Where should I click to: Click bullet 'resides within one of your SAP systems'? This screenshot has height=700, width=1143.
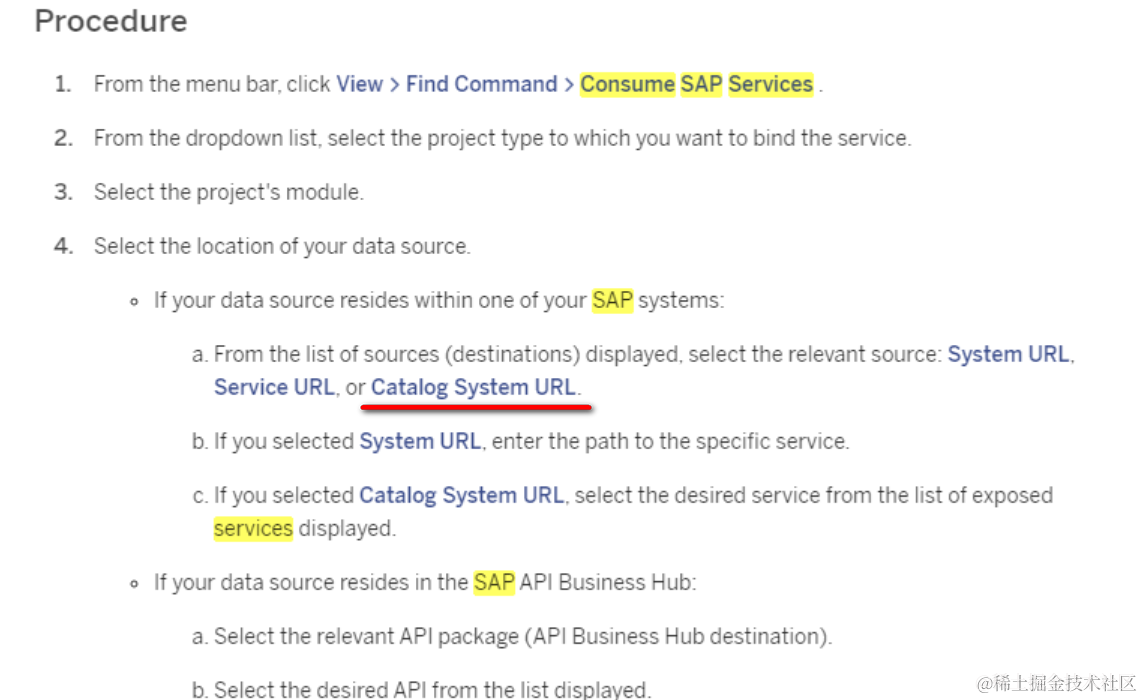tap(439, 300)
